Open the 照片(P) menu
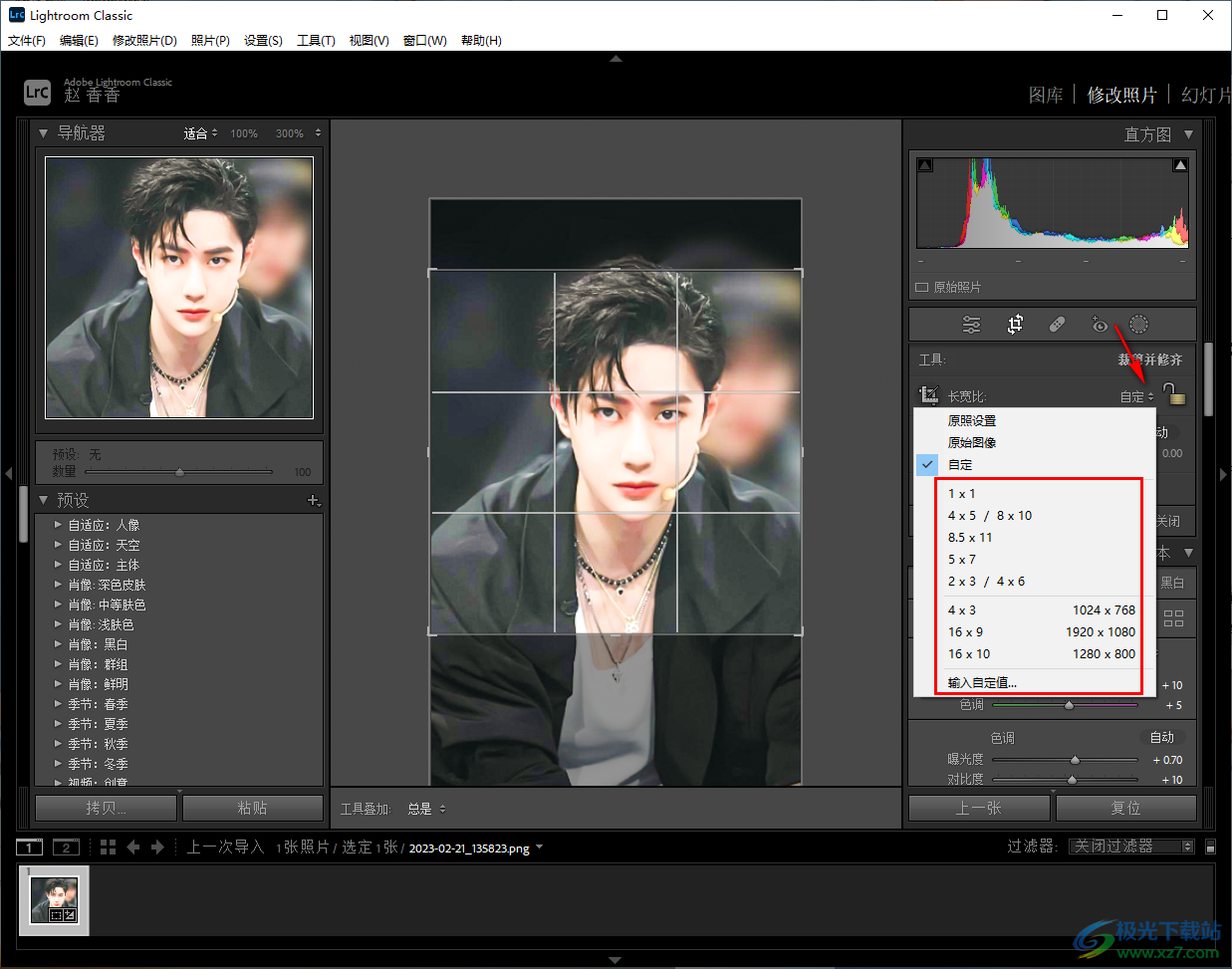The width and height of the screenshot is (1232, 969). click(x=210, y=41)
